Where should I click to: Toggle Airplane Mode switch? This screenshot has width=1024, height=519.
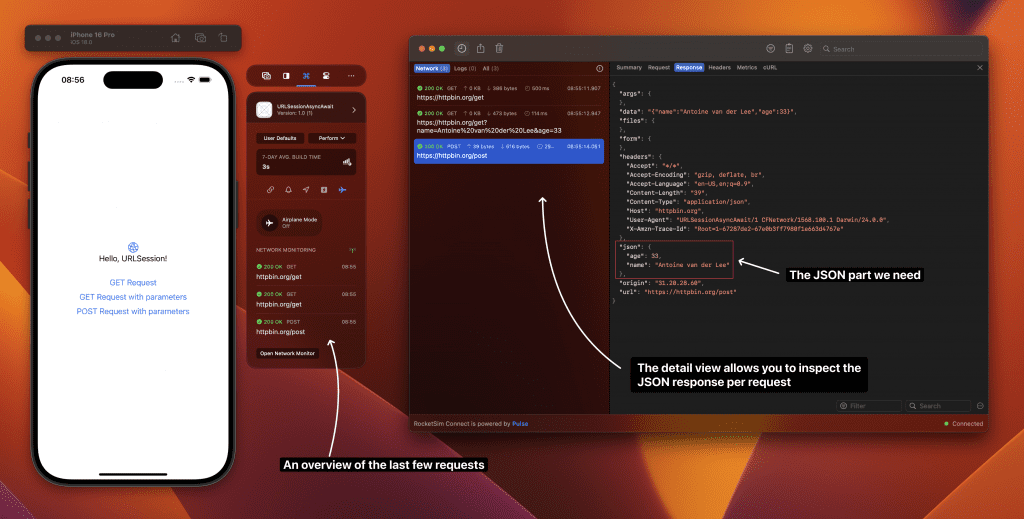270,223
